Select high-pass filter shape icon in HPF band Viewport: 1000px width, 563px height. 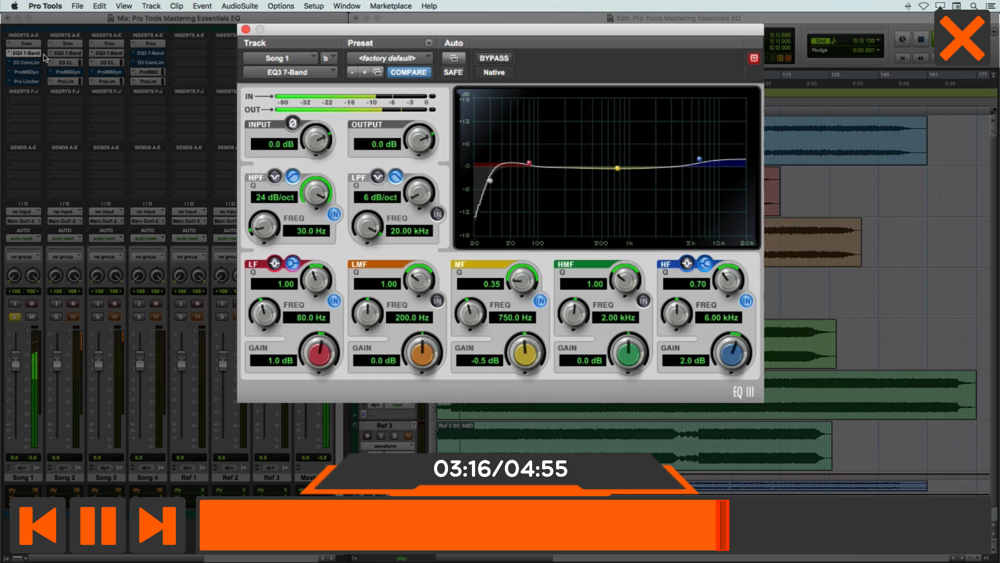(x=292, y=177)
